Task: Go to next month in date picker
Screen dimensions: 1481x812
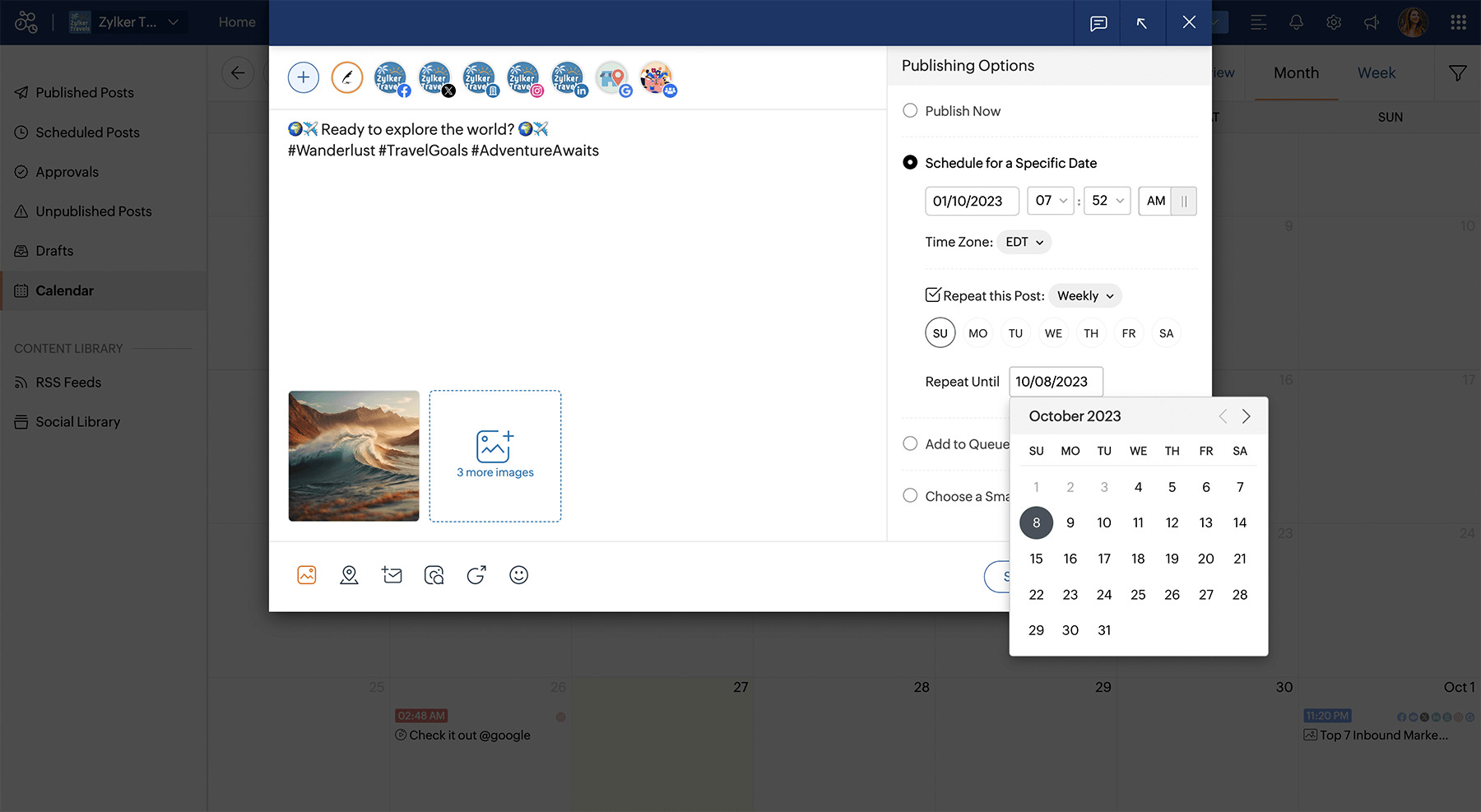Action: (1246, 416)
